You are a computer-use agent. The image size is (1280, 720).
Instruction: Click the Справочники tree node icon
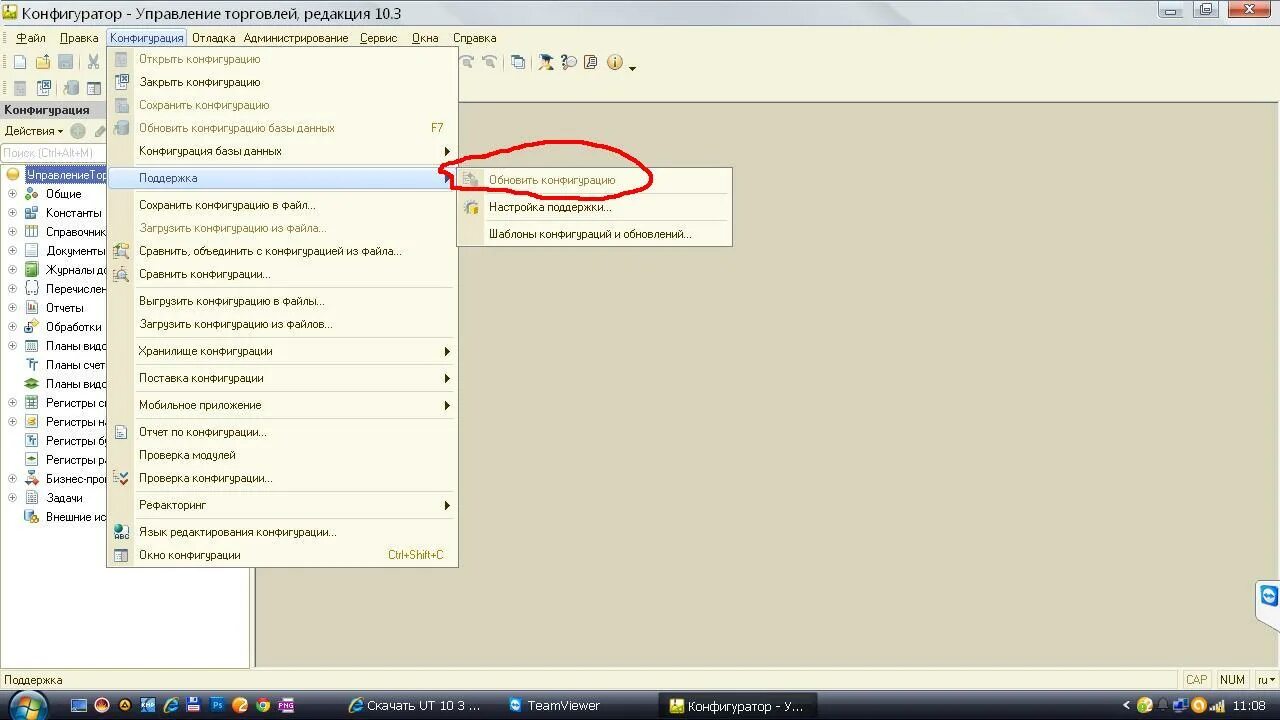pyautogui.click(x=32, y=232)
